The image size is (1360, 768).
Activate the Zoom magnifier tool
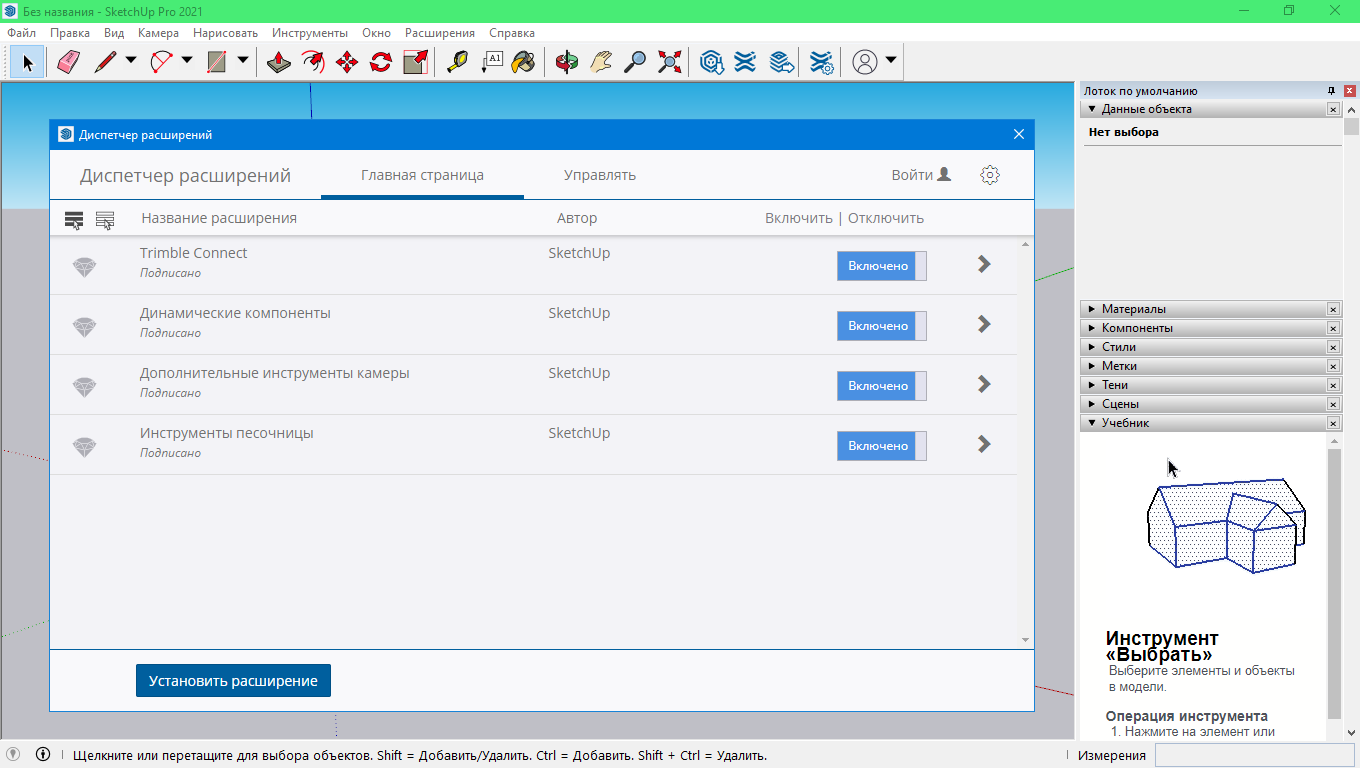point(635,62)
